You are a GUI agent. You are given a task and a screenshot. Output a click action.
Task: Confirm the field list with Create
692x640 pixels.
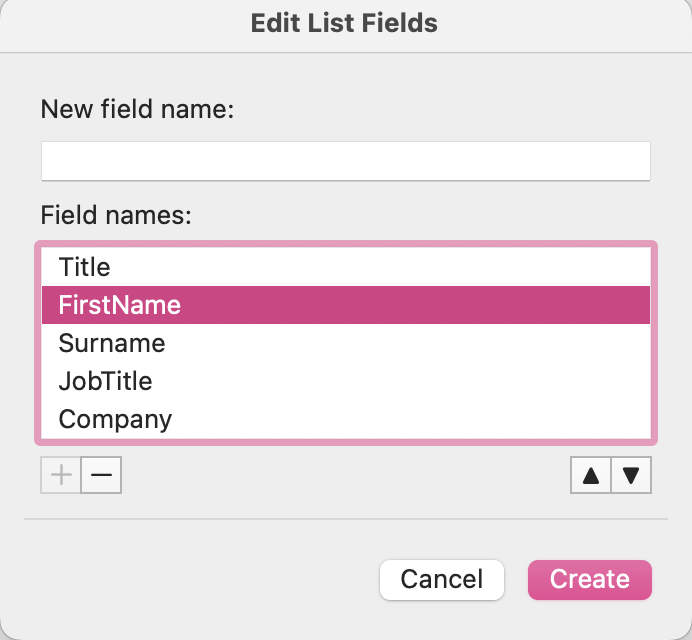point(590,579)
